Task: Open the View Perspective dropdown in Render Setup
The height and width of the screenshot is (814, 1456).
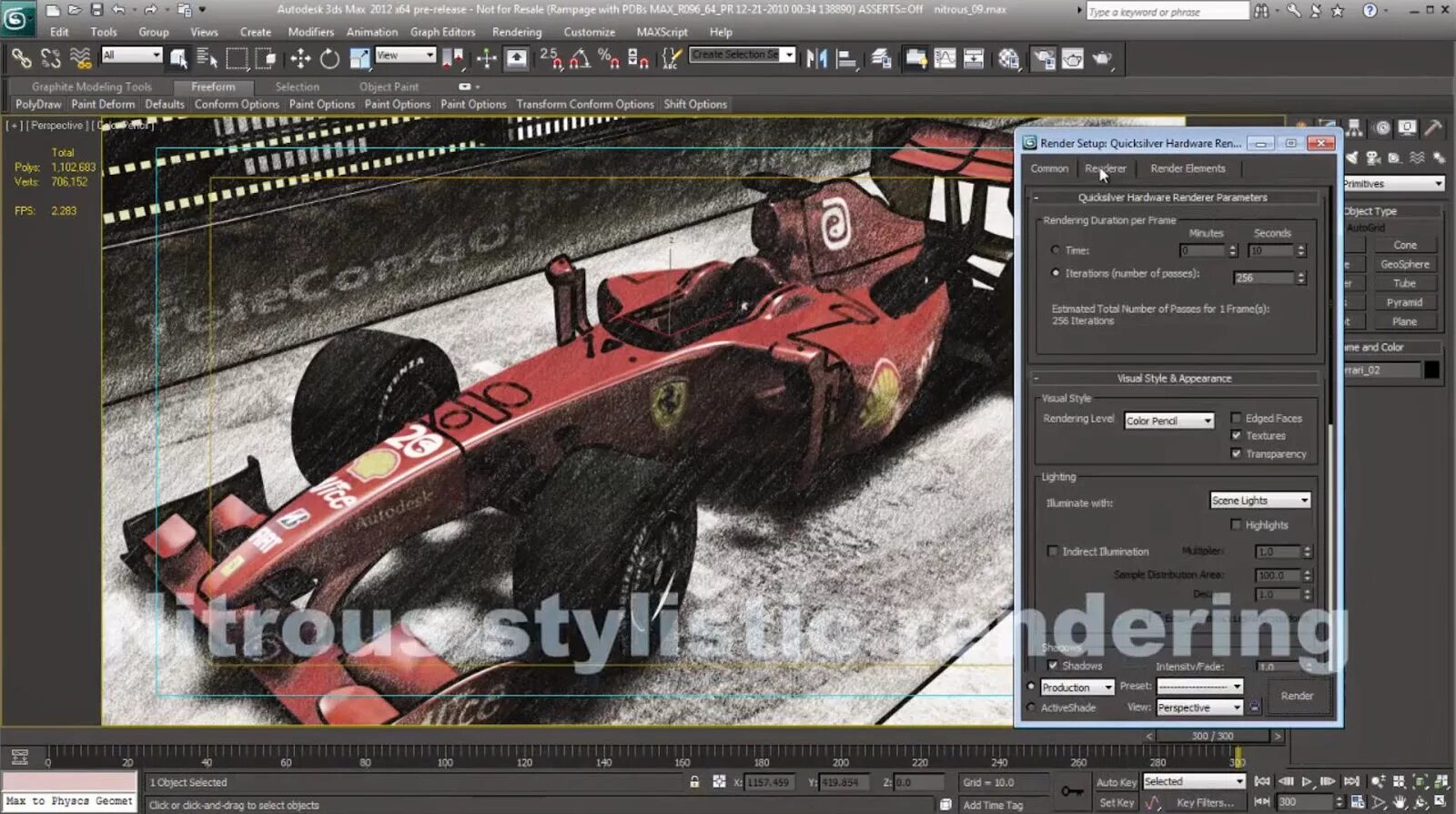Action: pyautogui.click(x=1199, y=707)
